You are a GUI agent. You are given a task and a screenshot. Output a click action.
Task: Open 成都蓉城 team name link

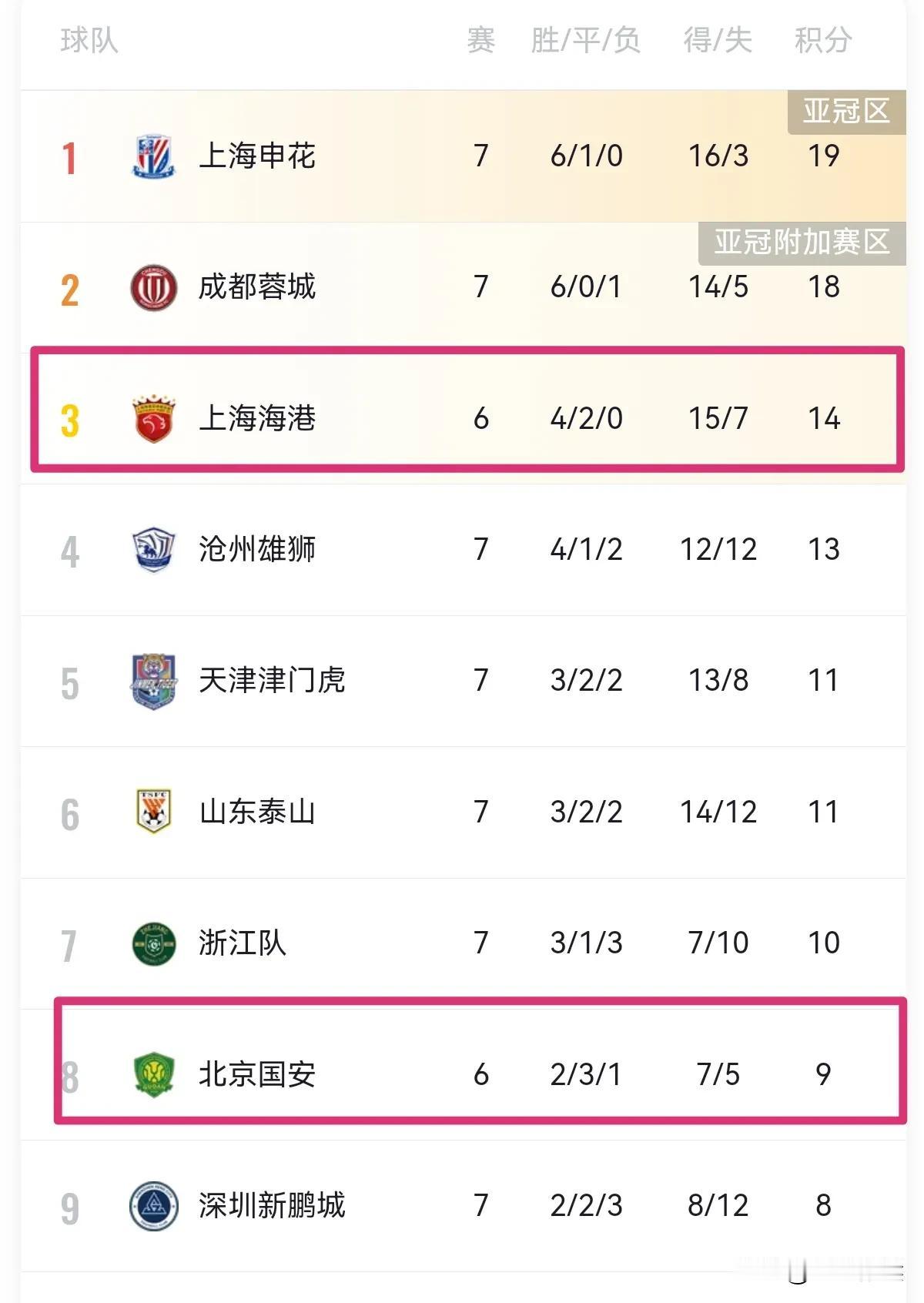pyautogui.click(x=257, y=287)
